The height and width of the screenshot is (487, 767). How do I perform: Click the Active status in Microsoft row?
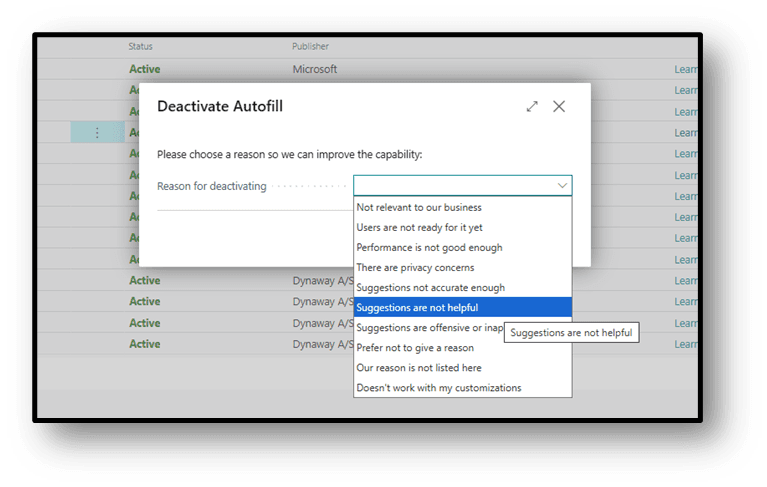145,69
